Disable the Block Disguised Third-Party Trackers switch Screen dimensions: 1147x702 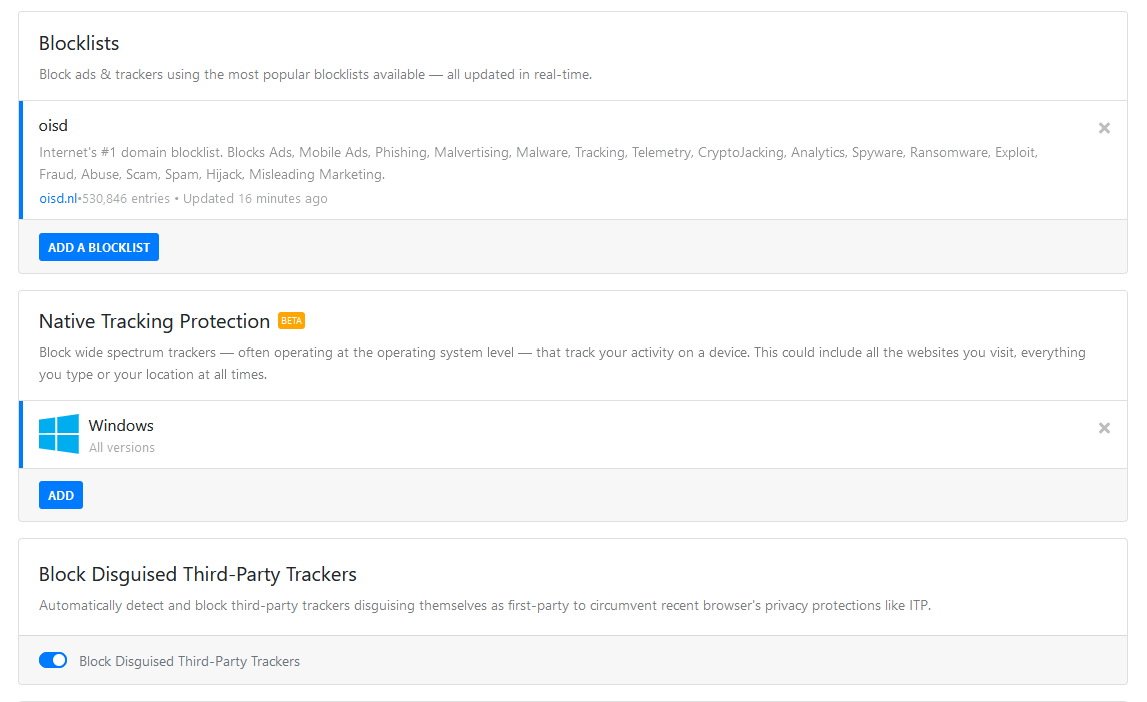53,660
